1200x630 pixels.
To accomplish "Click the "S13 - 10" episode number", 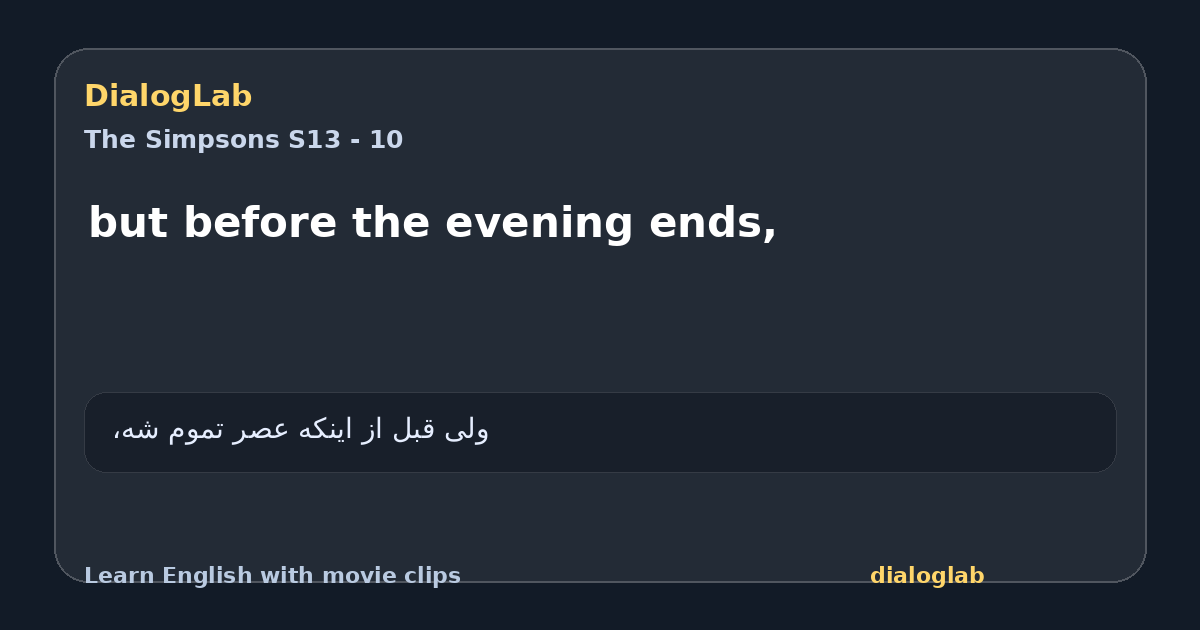I will pyautogui.click(x=346, y=140).
